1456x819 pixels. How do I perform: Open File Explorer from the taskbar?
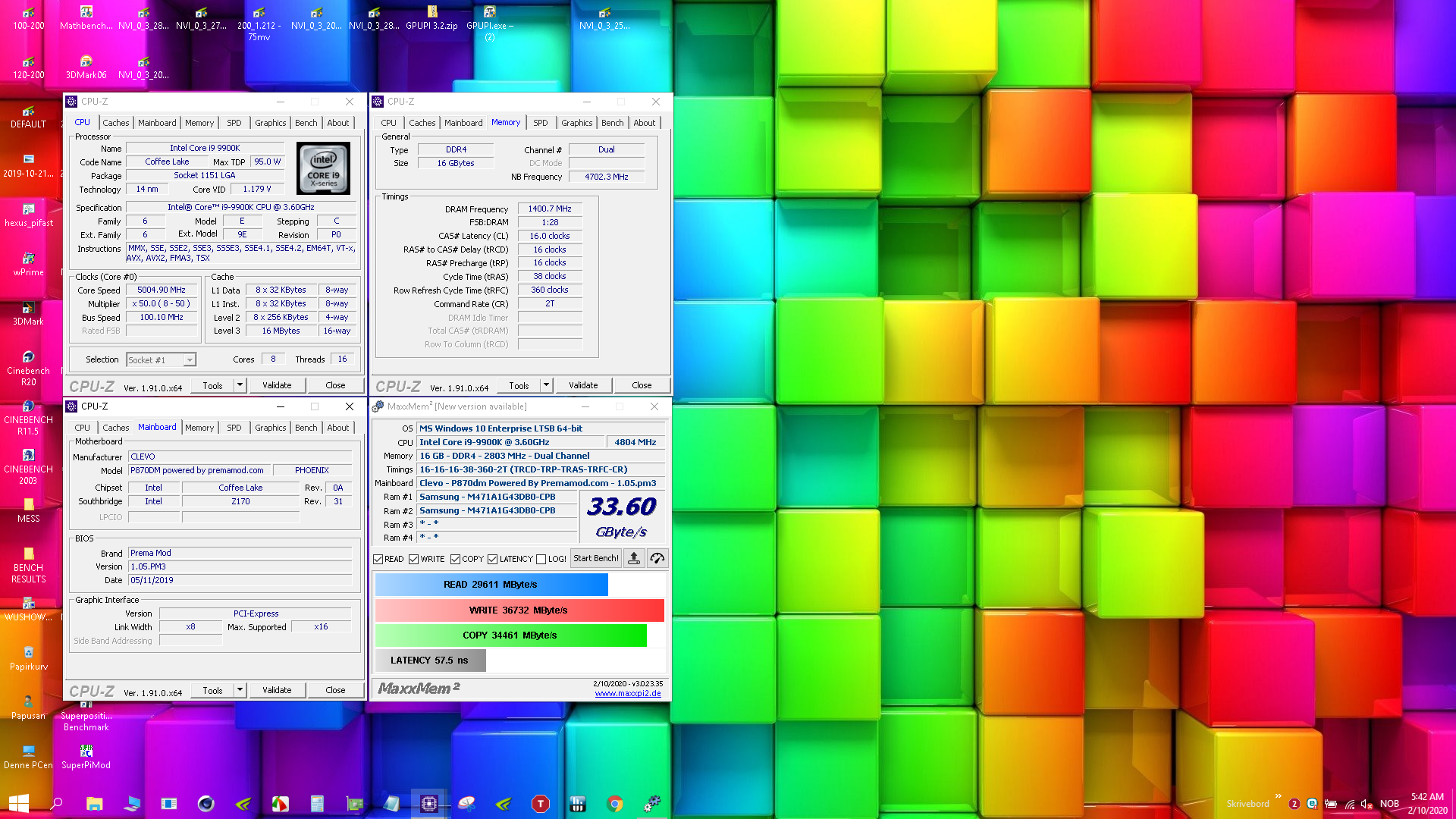coord(94,804)
